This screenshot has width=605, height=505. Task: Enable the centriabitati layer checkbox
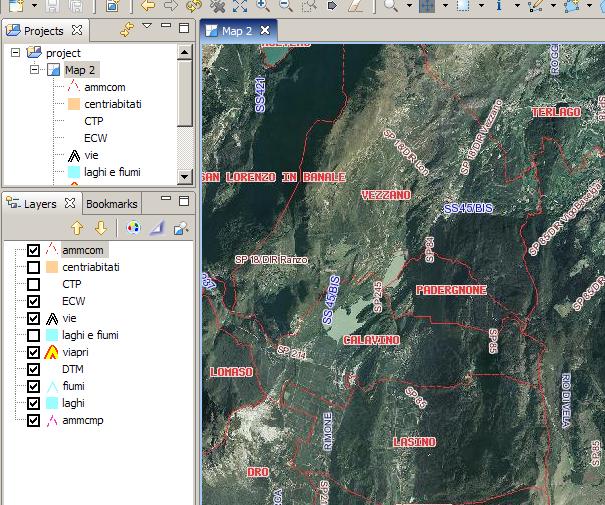(33, 267)
